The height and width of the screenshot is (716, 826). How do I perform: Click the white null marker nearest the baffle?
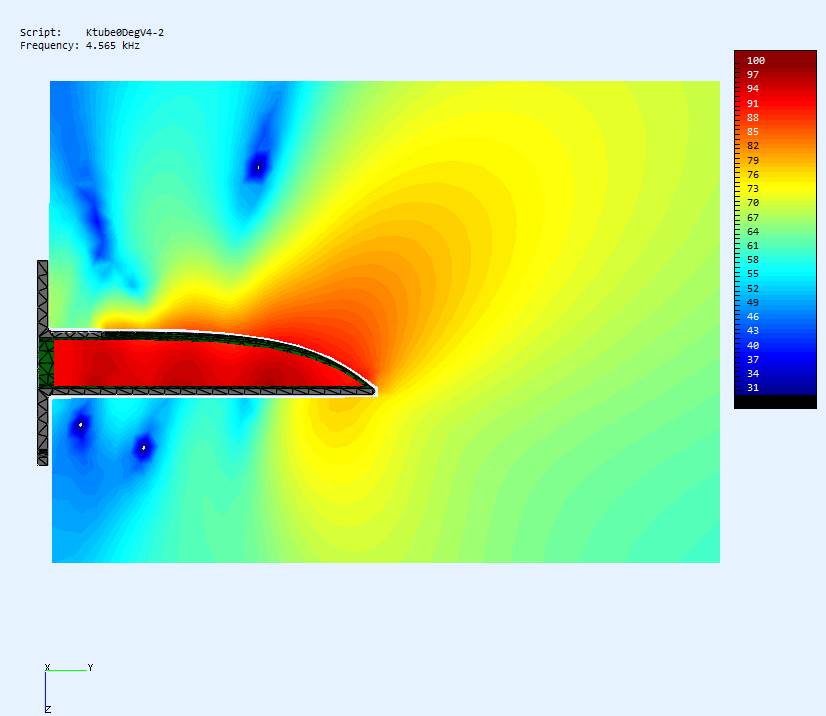(81, 425)
